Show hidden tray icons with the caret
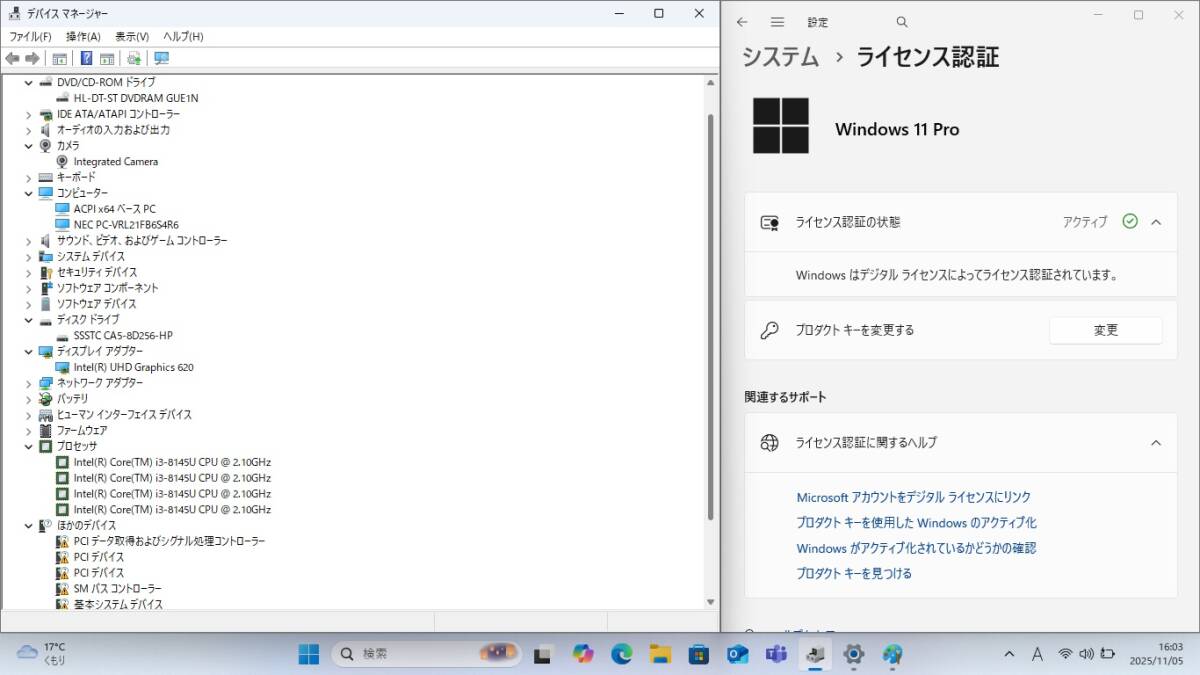 (1009, 654)
